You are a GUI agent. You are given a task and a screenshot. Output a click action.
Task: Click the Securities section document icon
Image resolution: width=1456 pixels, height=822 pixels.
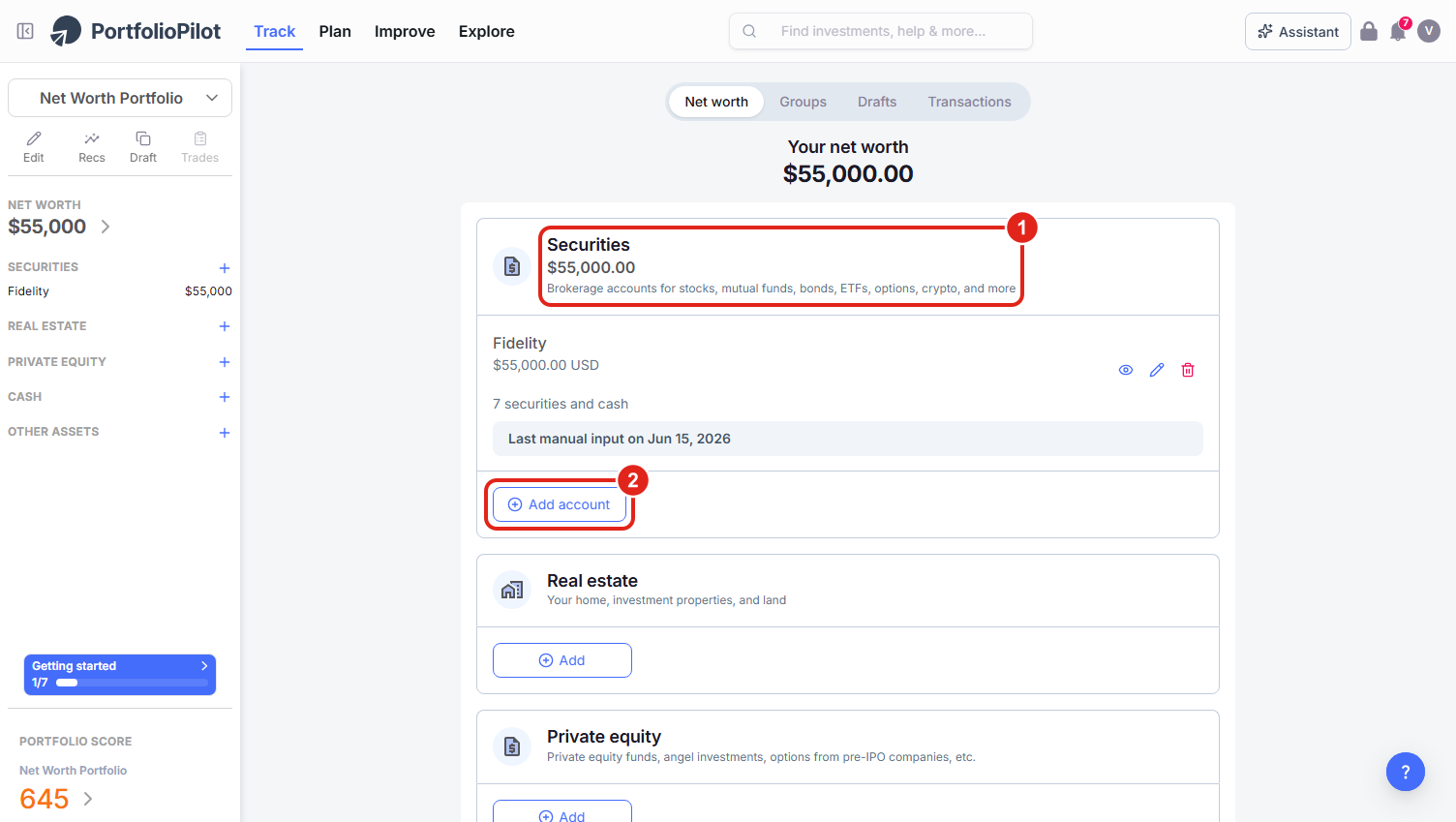512,266
